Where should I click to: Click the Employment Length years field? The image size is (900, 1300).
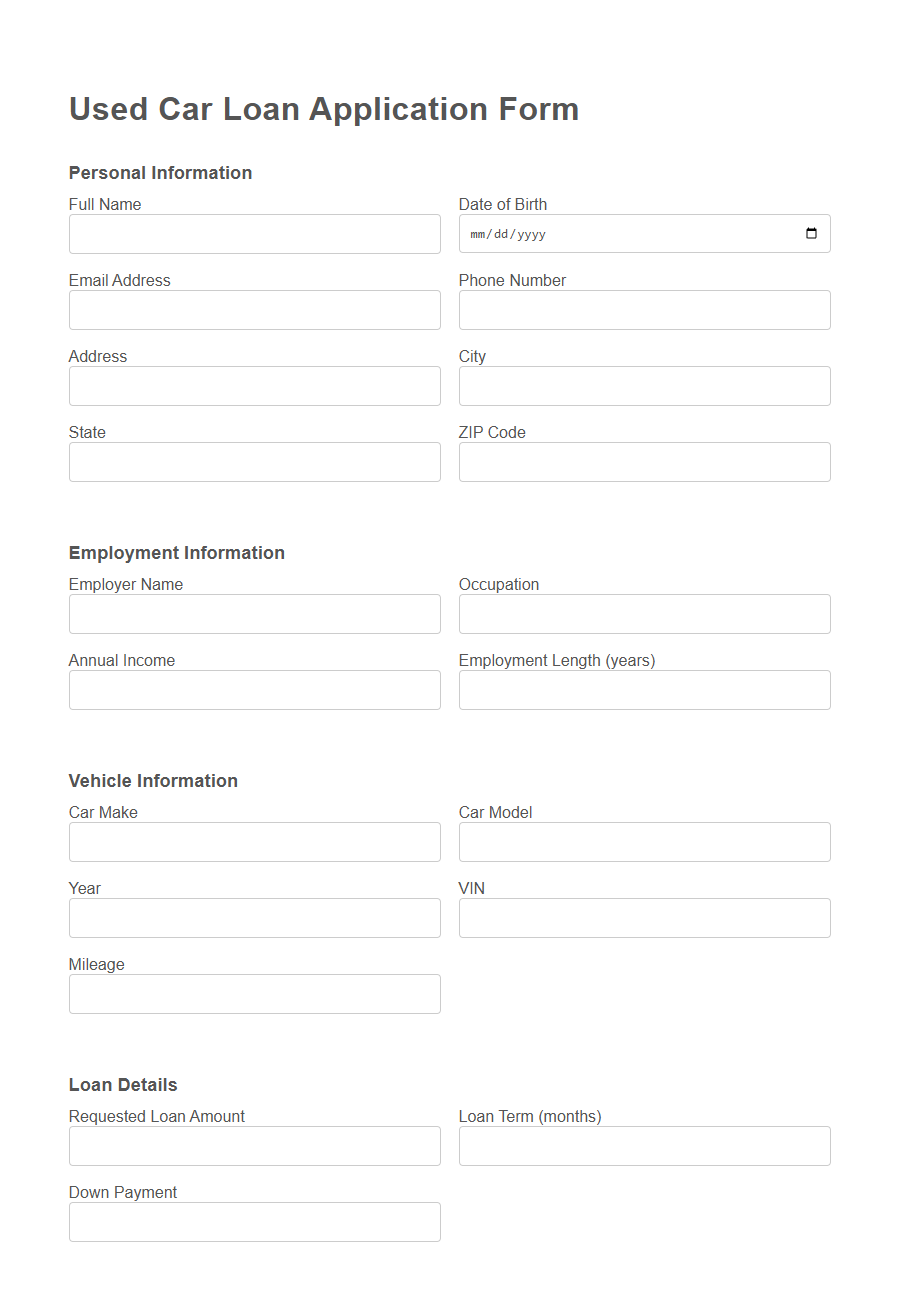coord(643,689)
